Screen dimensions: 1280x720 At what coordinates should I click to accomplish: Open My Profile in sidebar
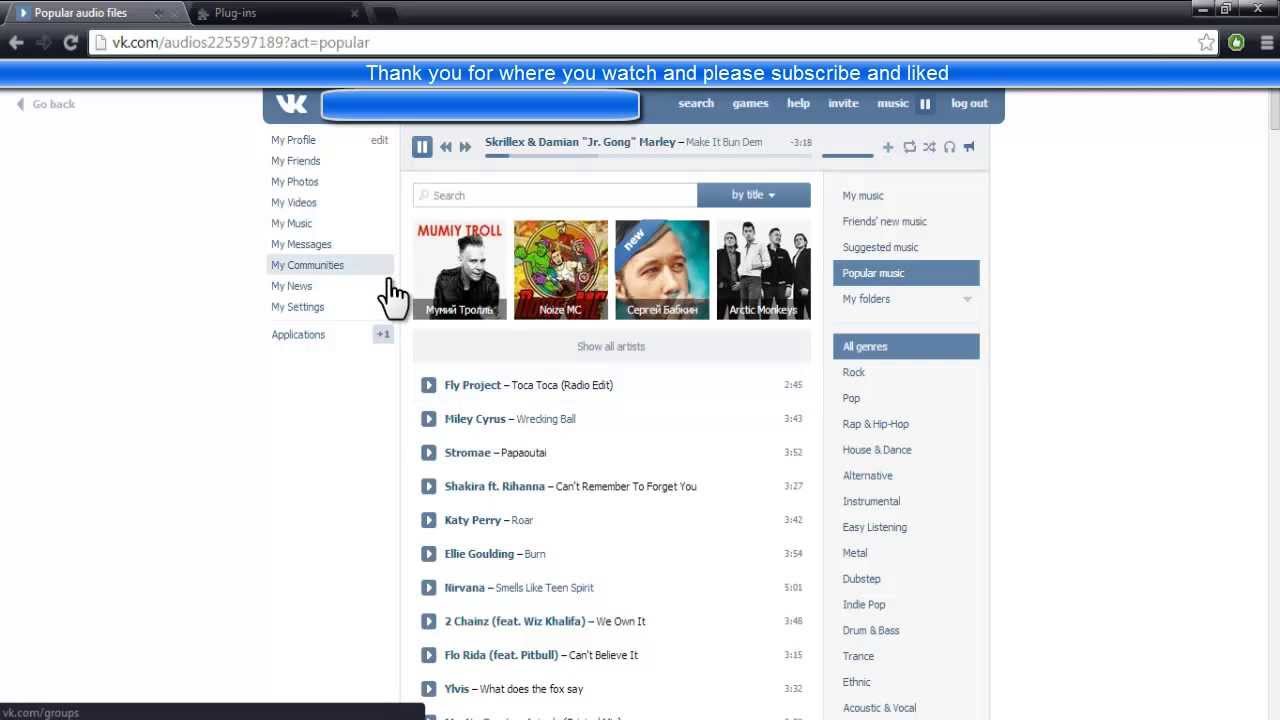tap(293, 140)
